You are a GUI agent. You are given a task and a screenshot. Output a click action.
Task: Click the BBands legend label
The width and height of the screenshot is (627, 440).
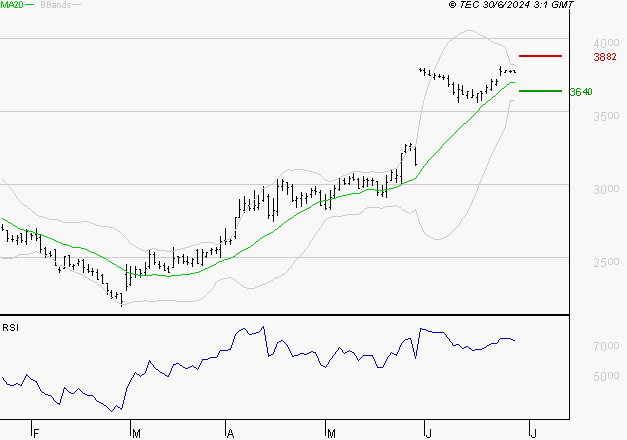(x=56, y=5)
